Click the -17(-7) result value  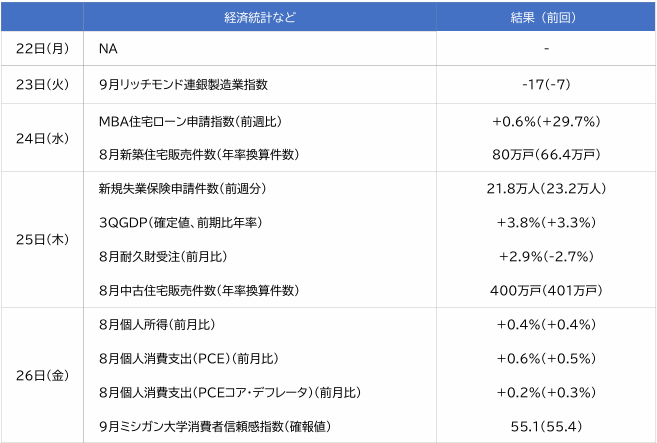(546, 85)
